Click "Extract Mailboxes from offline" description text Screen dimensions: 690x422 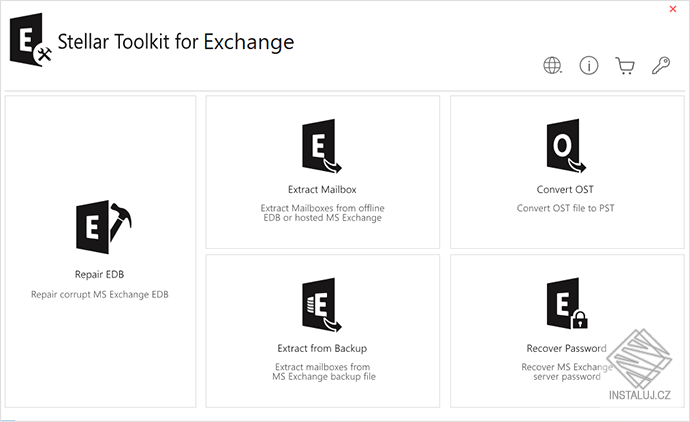[322, 213]
